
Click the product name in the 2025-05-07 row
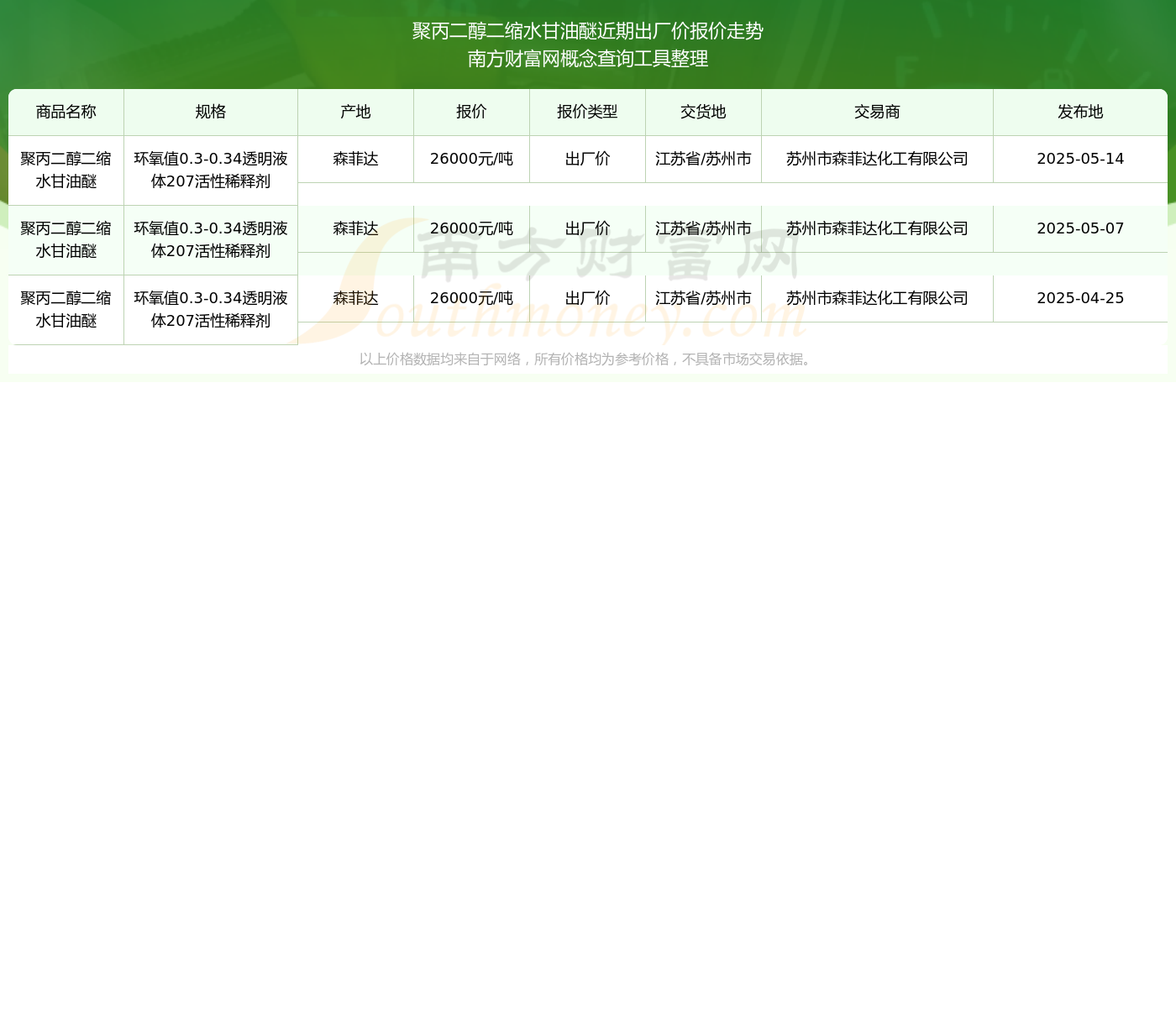pos(66,240)
